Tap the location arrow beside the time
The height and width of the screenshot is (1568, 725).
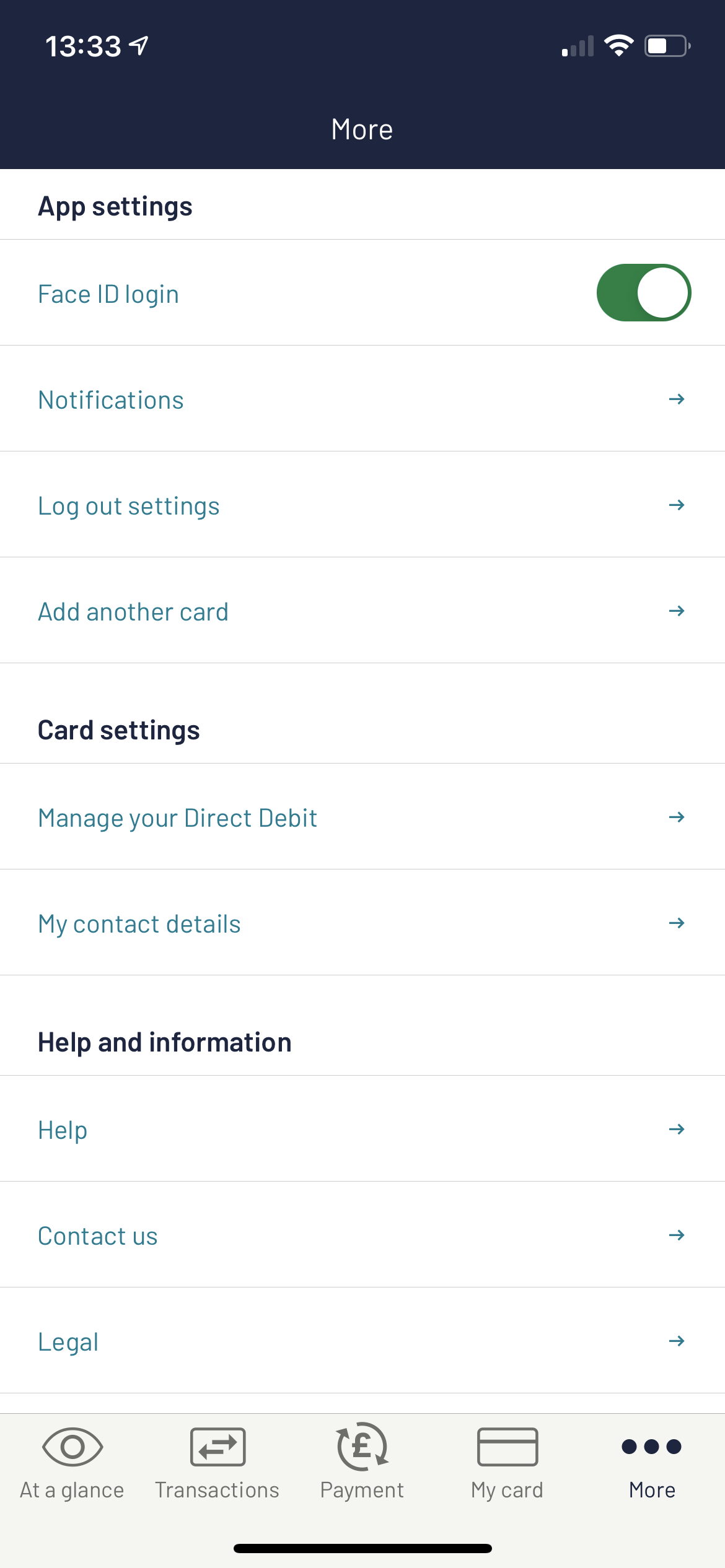(x=139, y=45)
